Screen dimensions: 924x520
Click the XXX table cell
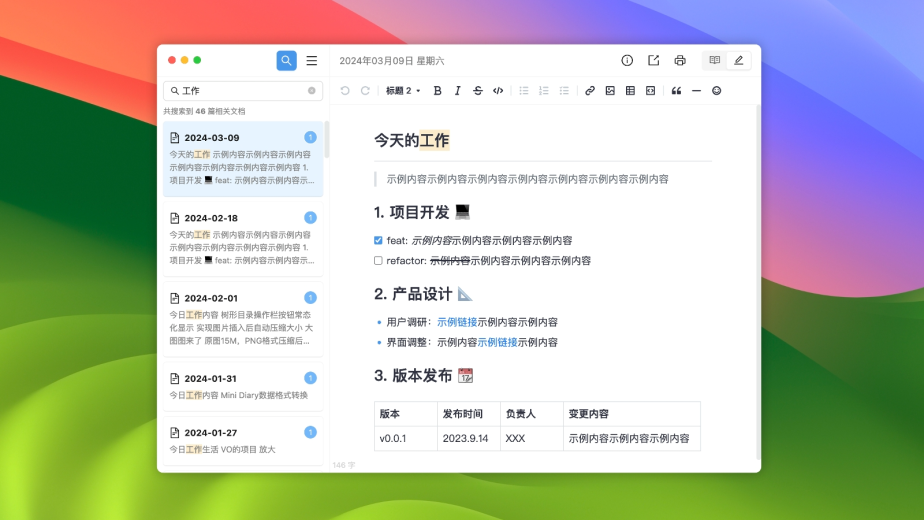[532, 439]
